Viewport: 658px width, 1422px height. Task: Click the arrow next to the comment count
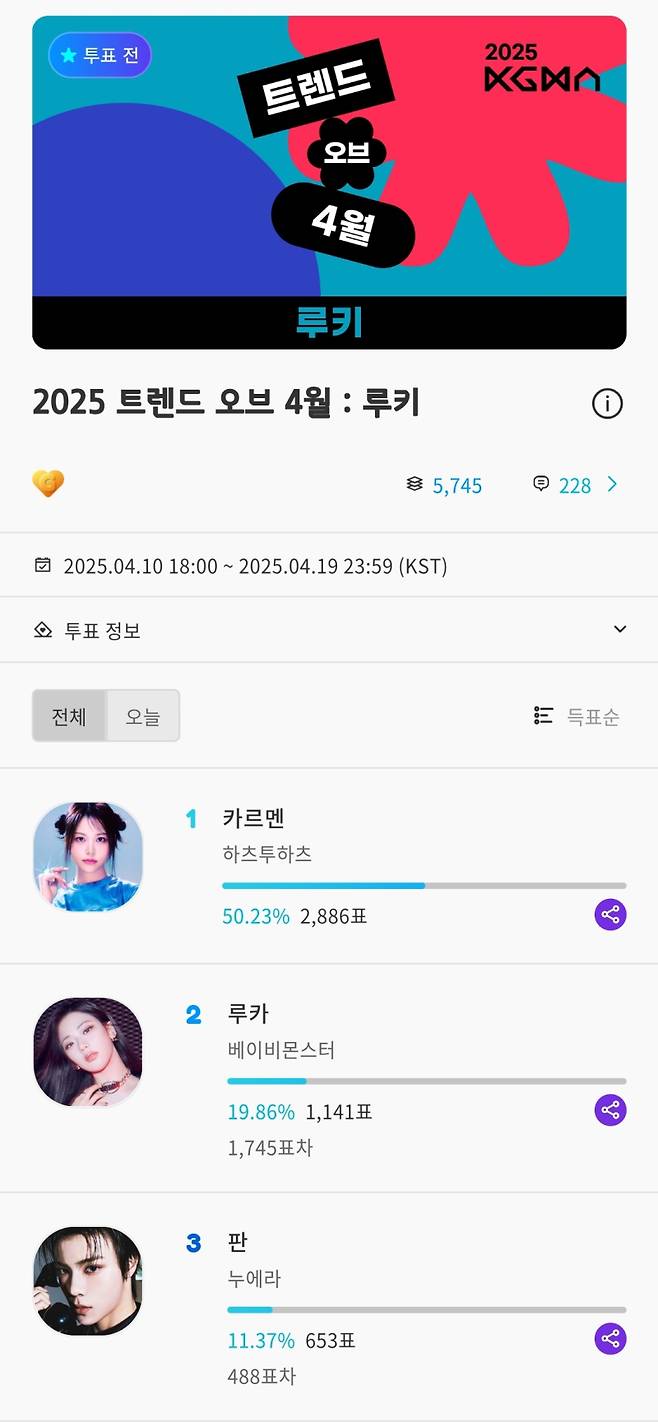click(614, 485)
